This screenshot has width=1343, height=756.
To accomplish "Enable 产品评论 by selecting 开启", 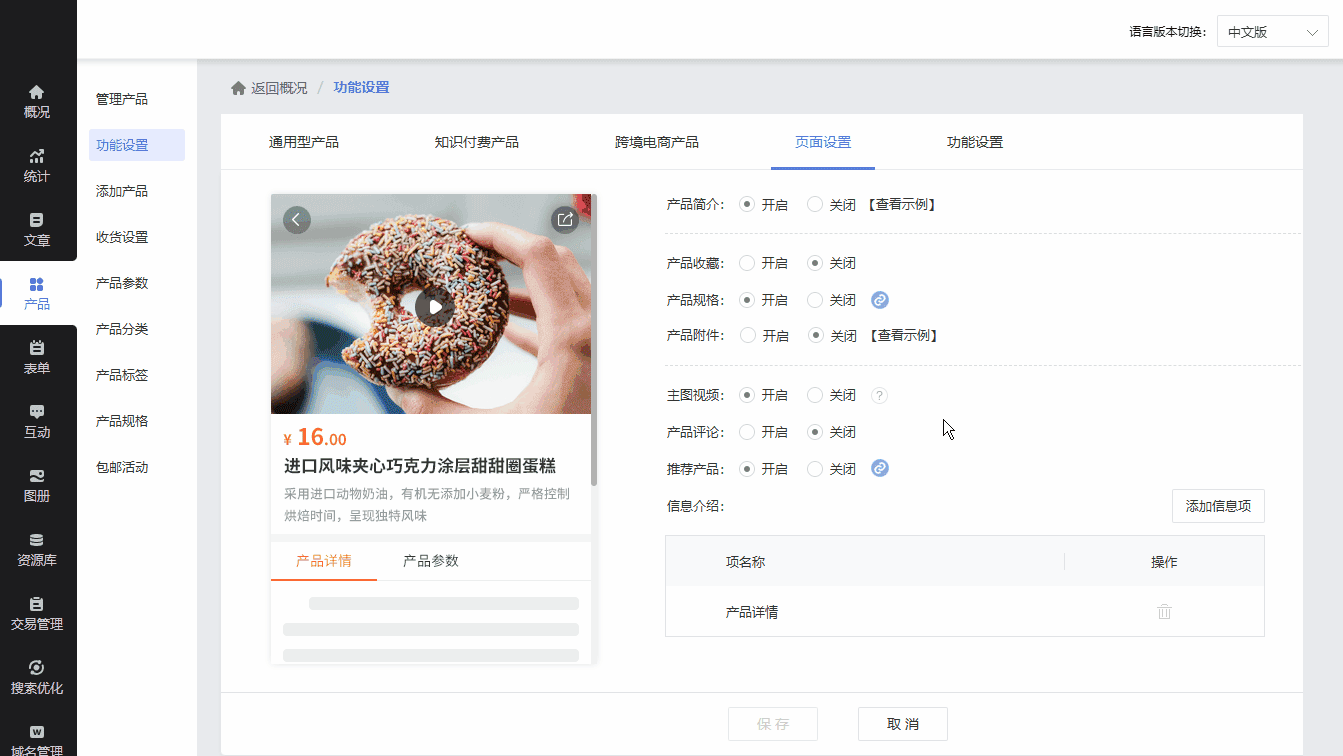I will [747, 432].
